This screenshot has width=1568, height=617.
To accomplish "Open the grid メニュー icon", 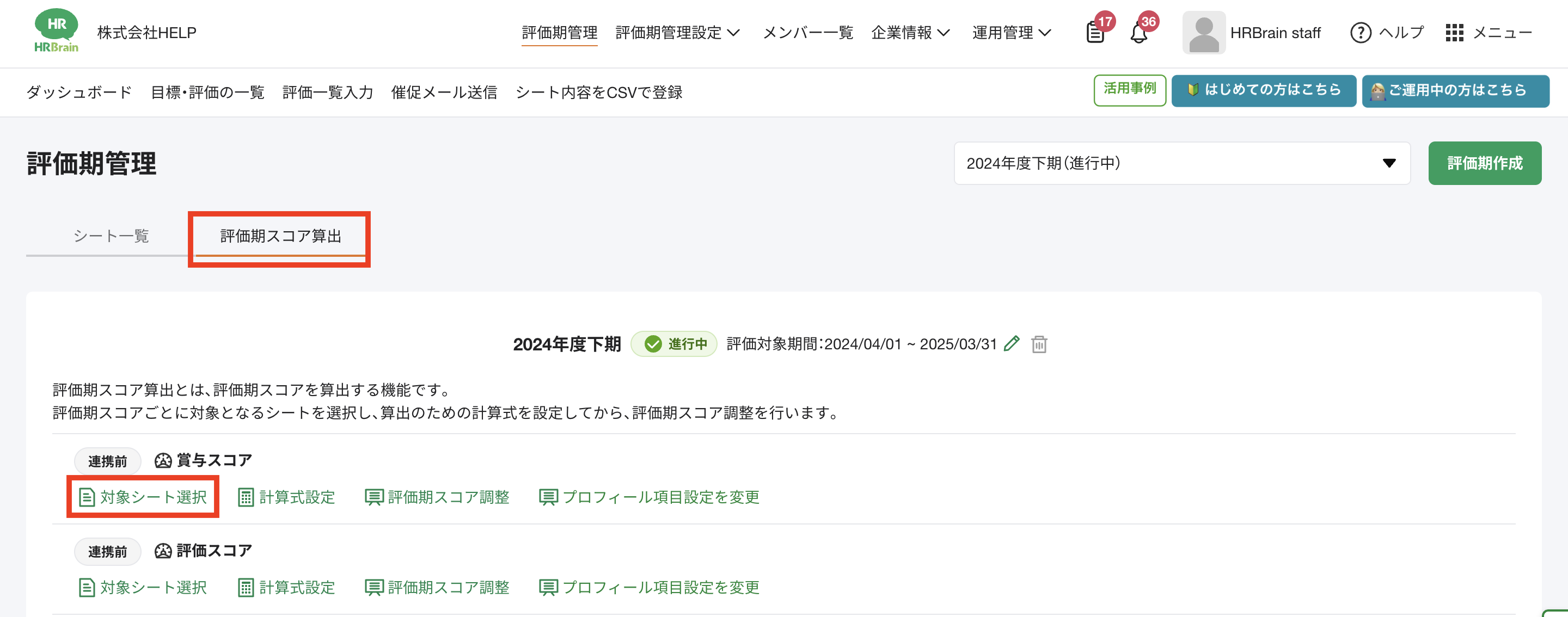I will tap(1454, 33).
